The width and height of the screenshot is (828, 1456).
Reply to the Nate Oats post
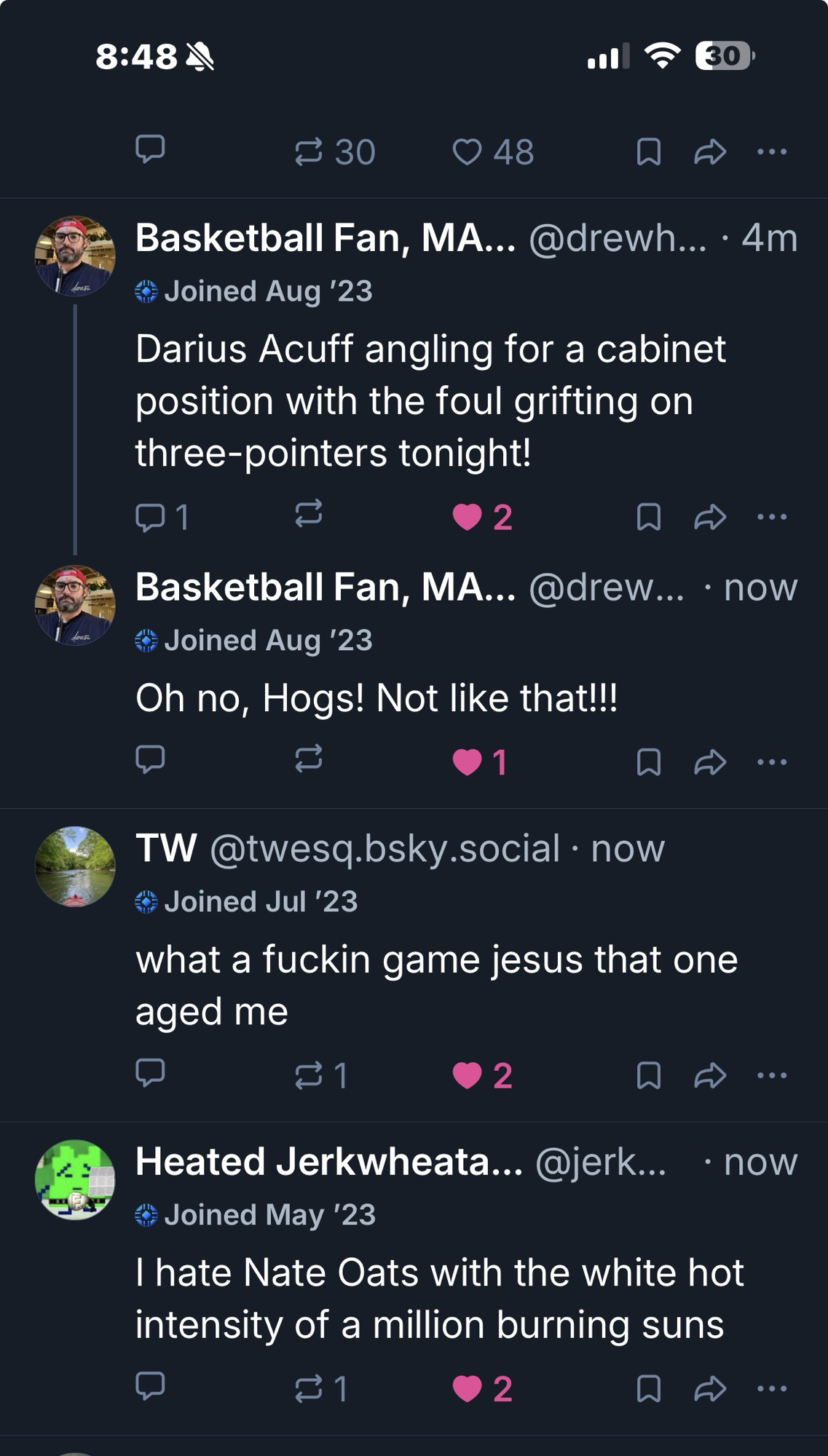click(x=151, y=1385)
